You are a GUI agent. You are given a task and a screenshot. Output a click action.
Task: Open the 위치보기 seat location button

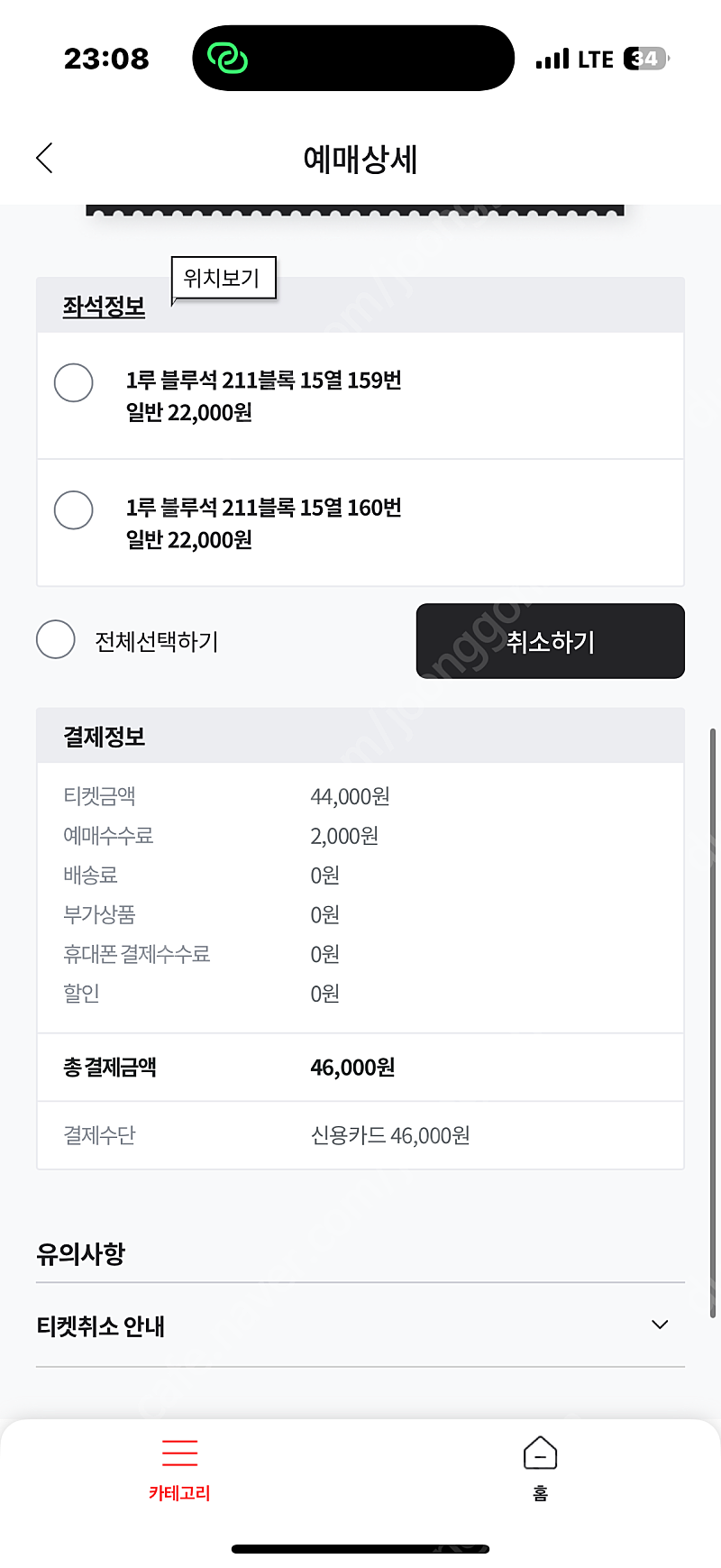pos(223,279)
